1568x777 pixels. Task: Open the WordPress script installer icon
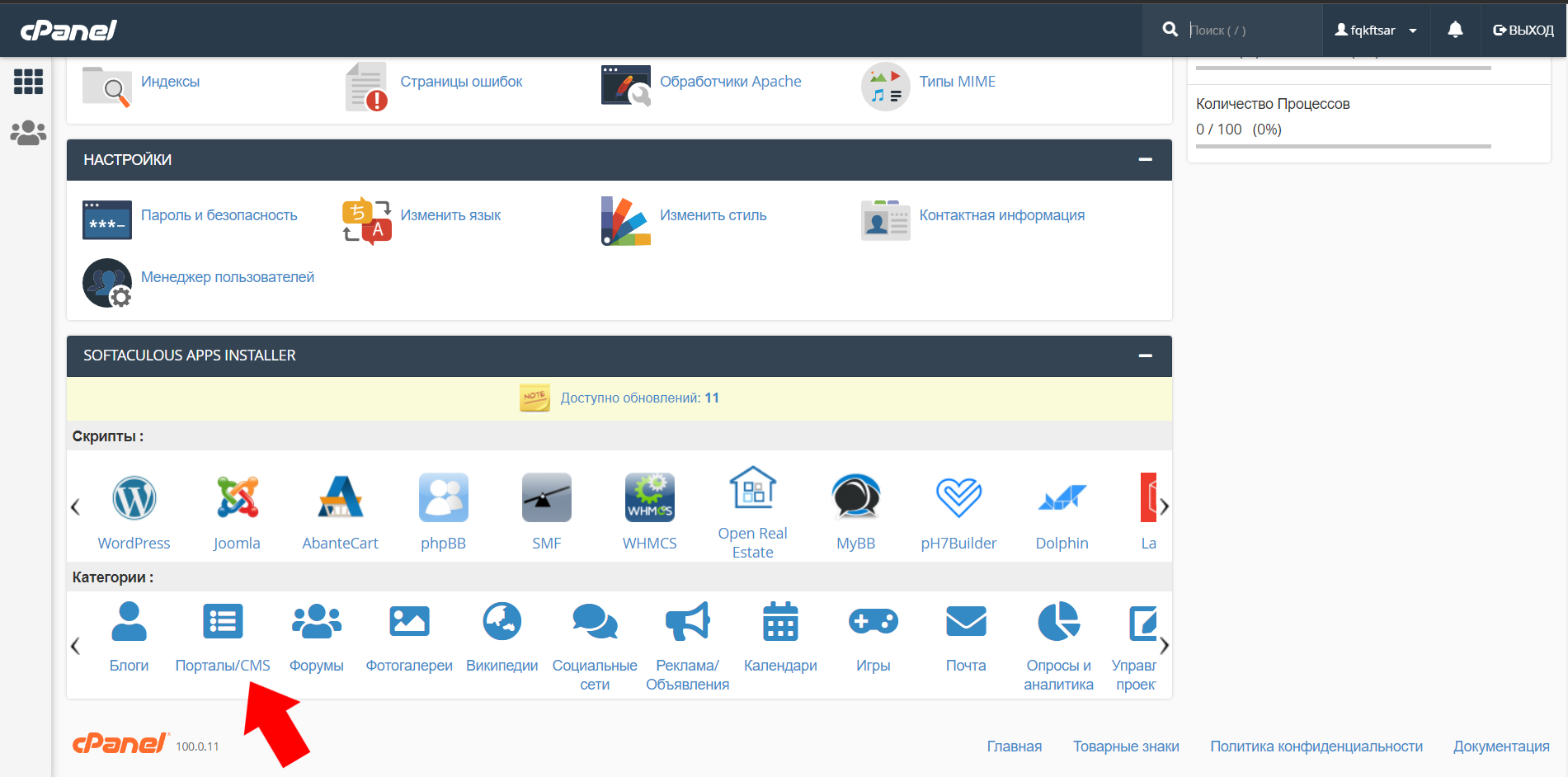[134, 497]
